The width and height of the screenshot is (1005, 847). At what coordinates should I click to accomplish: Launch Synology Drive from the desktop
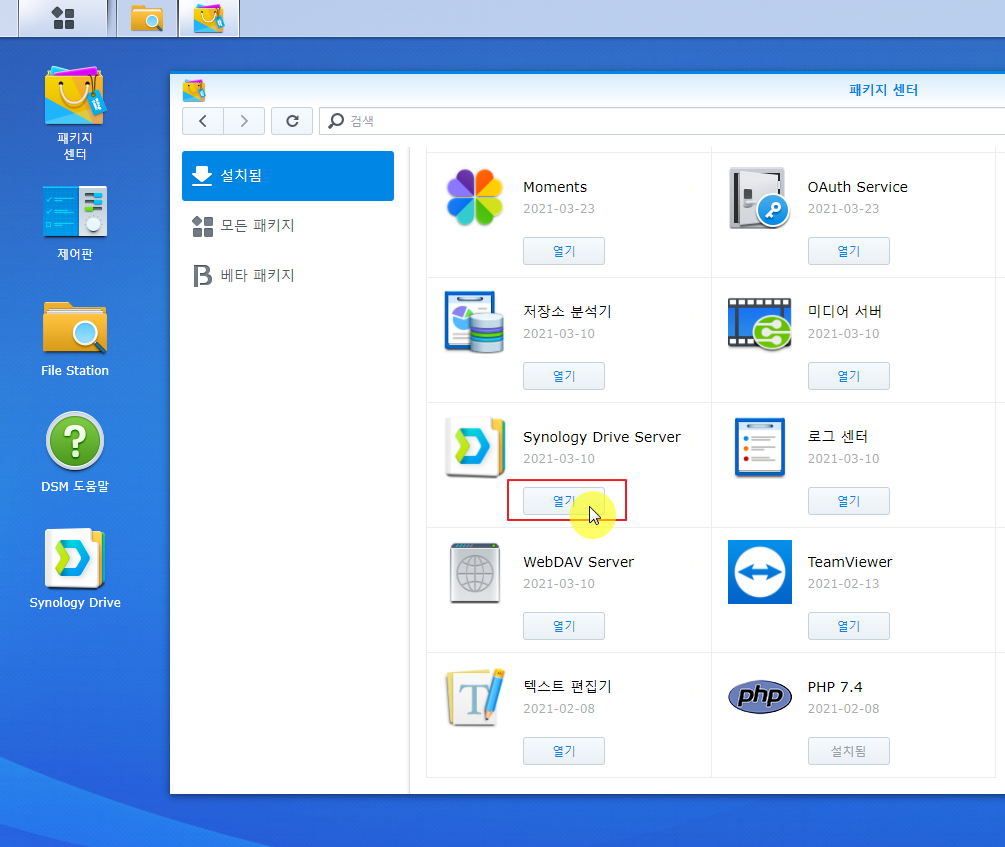[x=75, y=568]
